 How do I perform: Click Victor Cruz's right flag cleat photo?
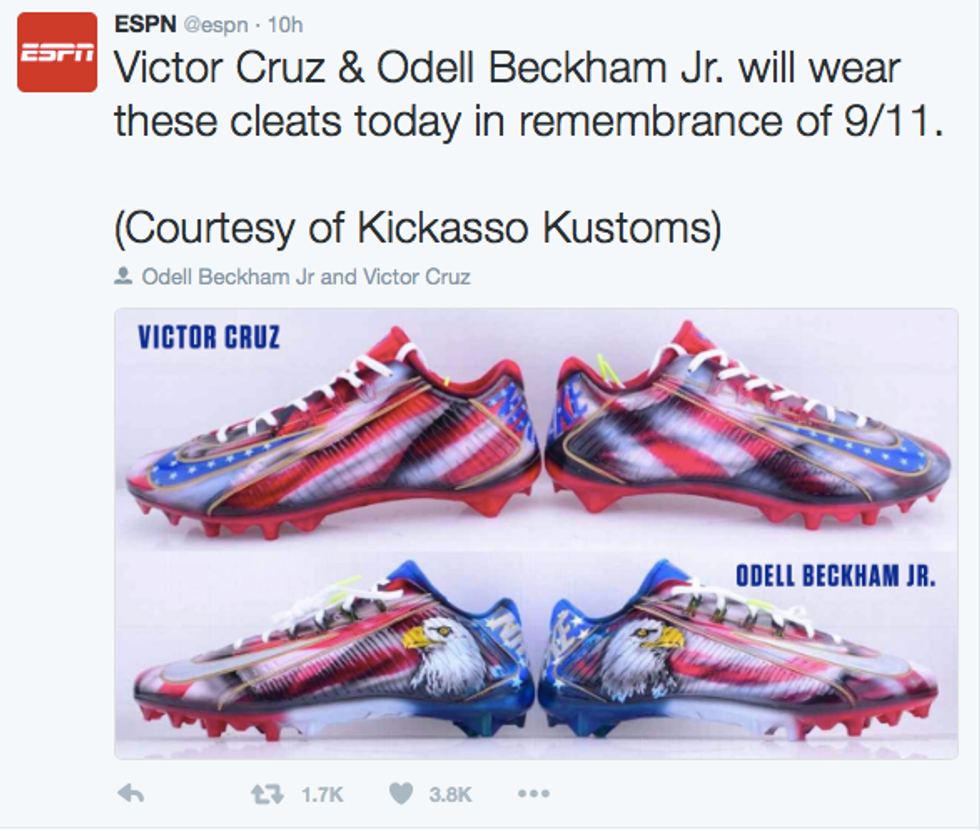pyautogui.click(x=745, y=440)
